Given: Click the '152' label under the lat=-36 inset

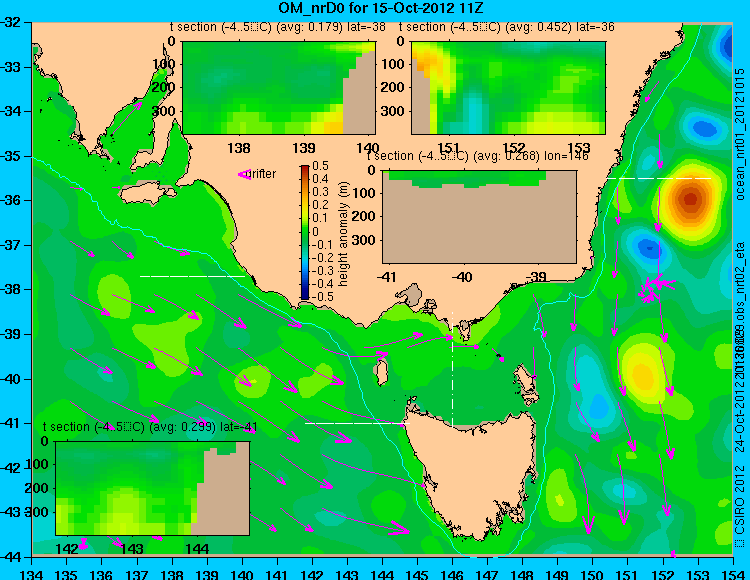Looking at the screenshot, I should point(514,148).
